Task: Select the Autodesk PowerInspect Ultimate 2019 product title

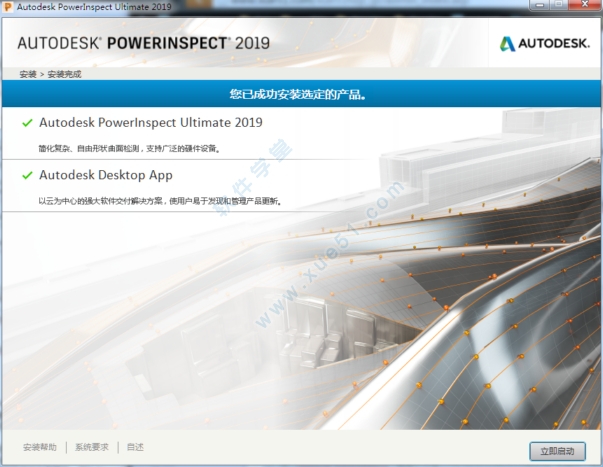Action: pyautogui.click(x=151, y=122)
